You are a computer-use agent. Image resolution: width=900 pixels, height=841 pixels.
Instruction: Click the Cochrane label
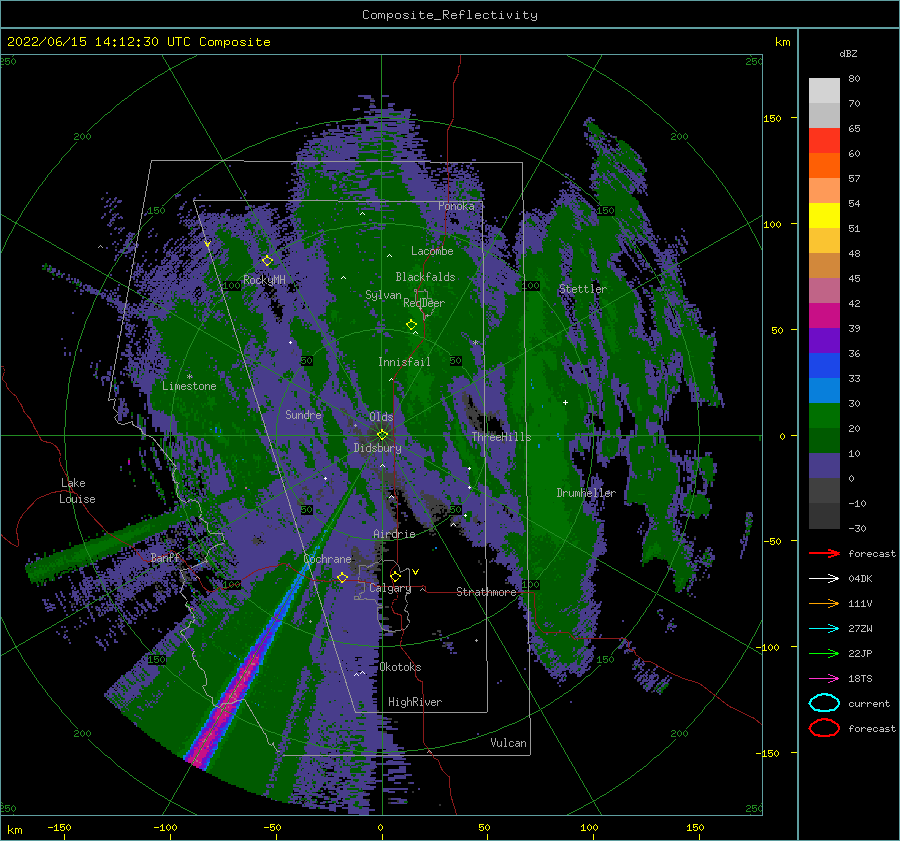(x=327, y=559)
